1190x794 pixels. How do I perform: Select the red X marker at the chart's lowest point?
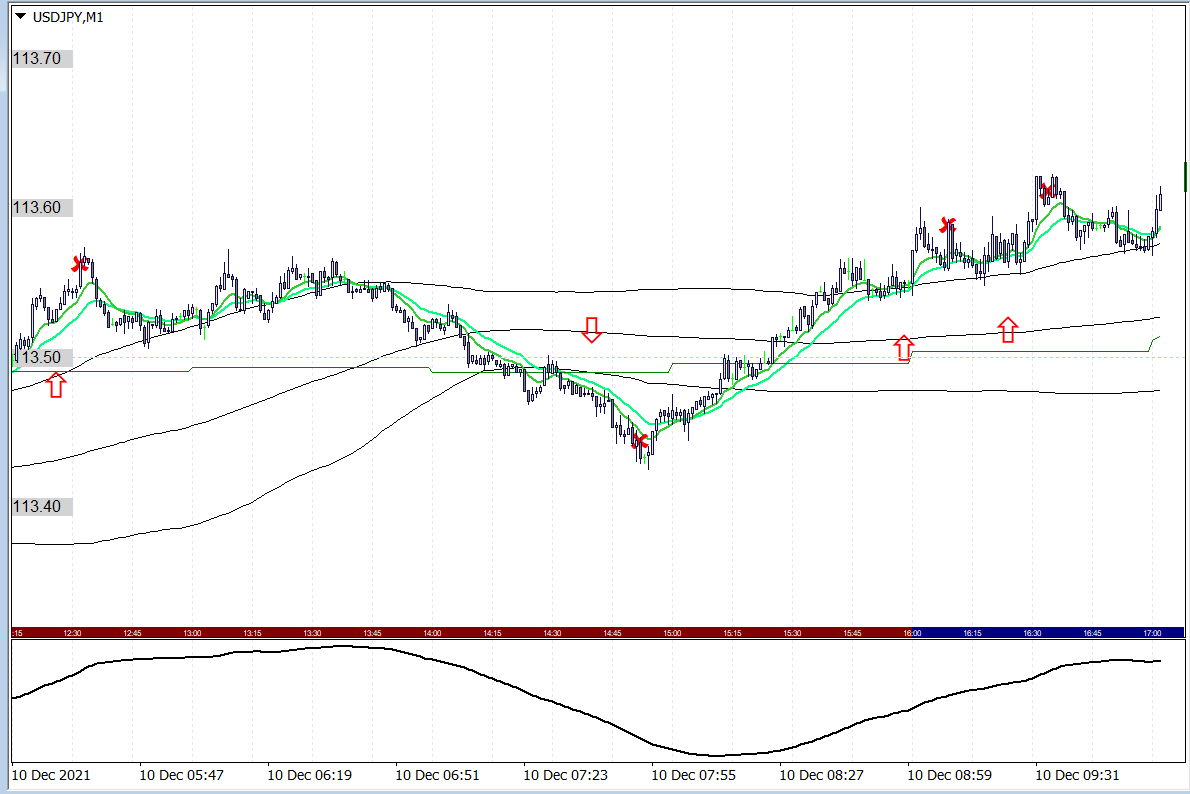click(x=640, y=440)
